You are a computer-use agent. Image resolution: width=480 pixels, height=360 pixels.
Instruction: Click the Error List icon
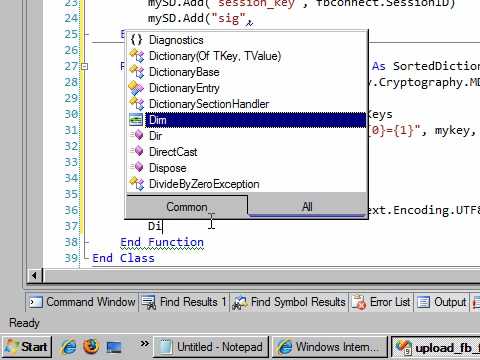pyautogui.click(x=359, y=303)
